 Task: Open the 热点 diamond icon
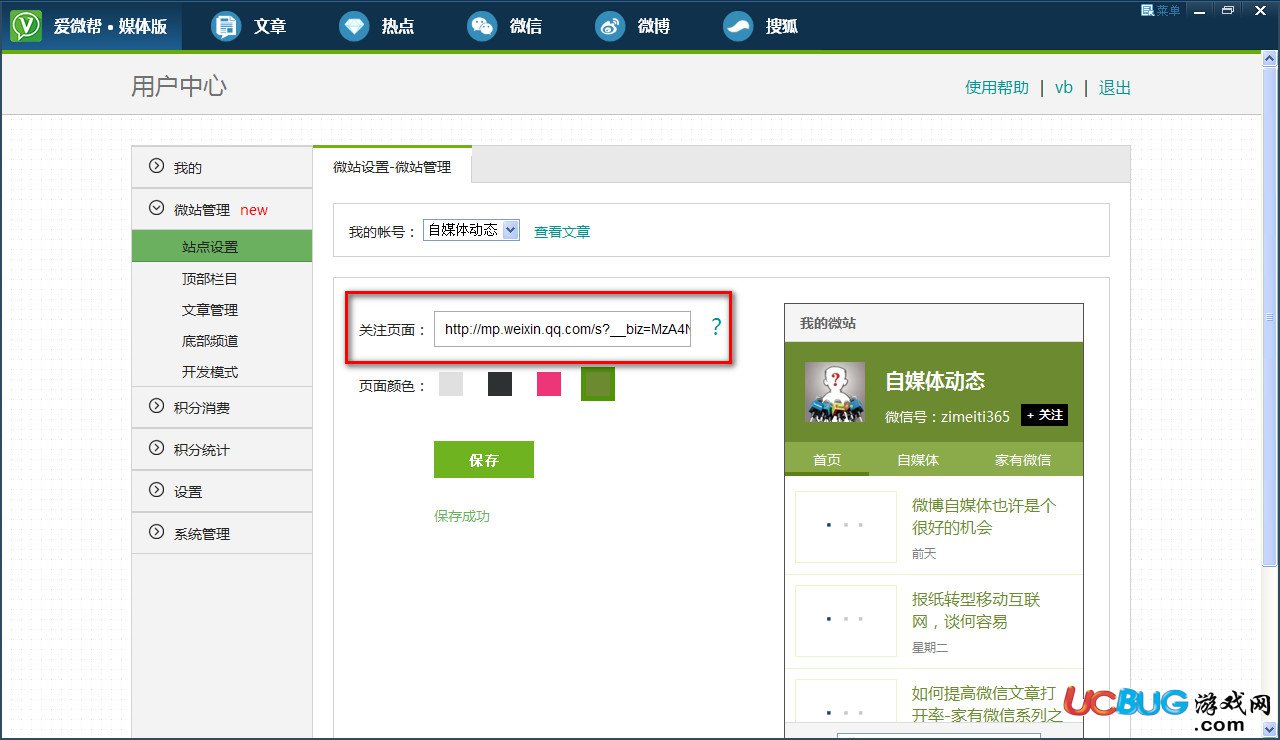354,26
